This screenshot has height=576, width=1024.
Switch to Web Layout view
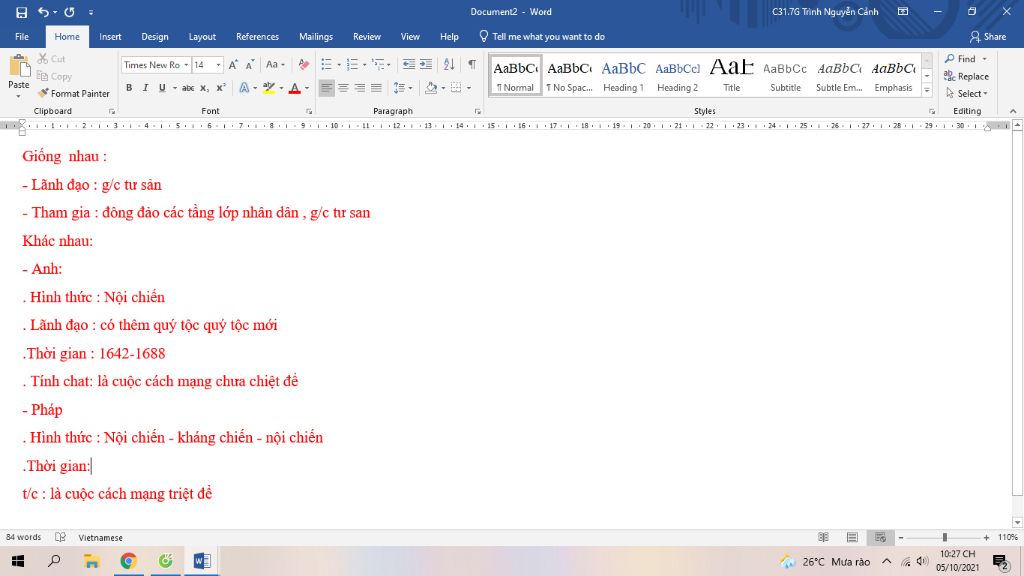(x=880, y=537)
